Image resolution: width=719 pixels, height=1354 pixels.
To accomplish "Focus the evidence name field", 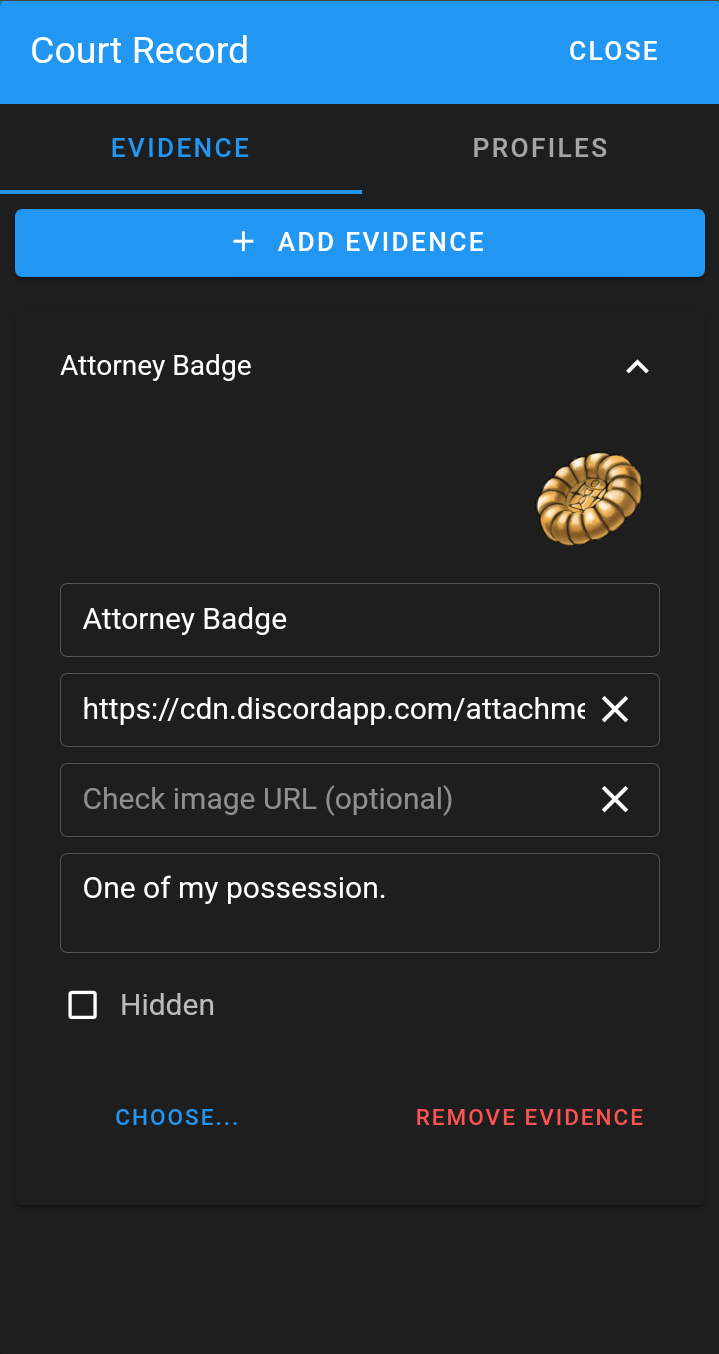I will [x=360, y=620].
